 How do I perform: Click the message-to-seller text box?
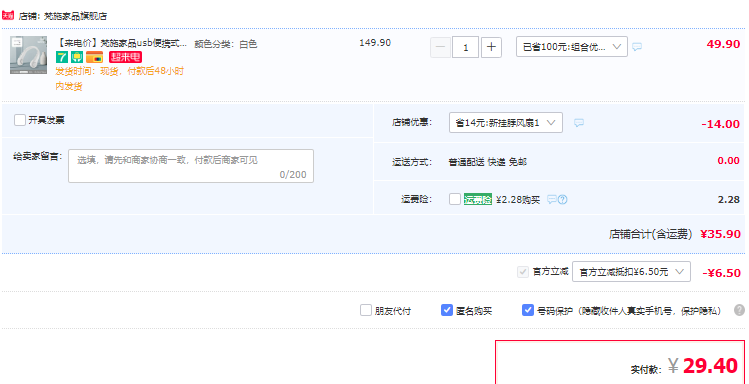(191, 166)
